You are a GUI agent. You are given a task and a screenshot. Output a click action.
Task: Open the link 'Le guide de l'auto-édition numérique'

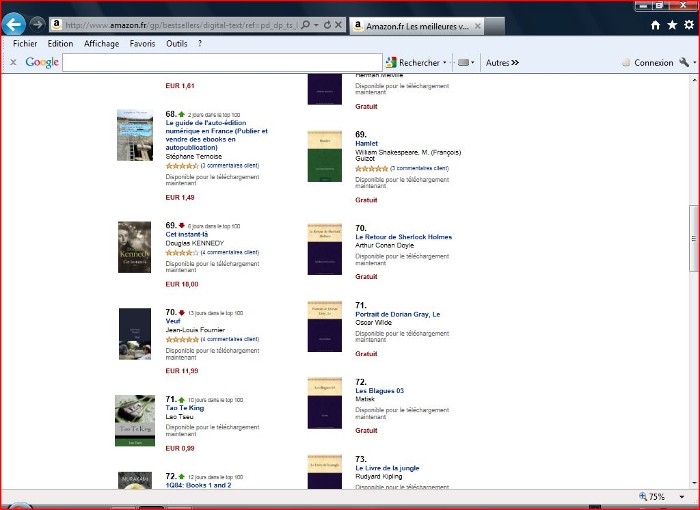point(217,135)
